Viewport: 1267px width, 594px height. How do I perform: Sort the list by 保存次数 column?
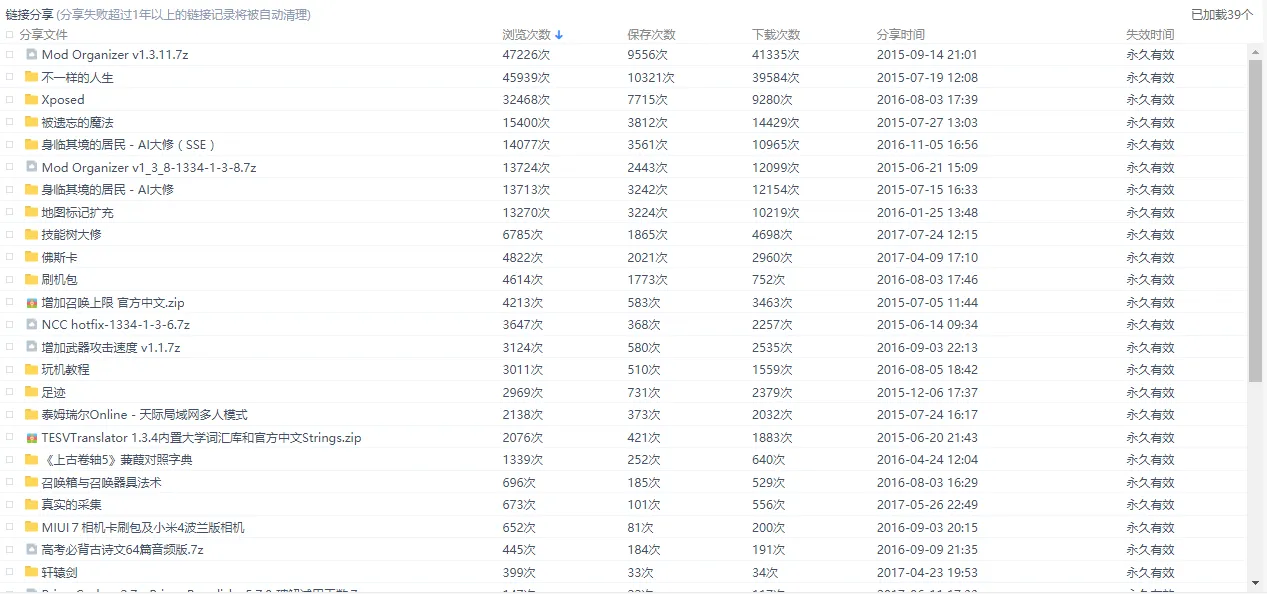(651, 35)
